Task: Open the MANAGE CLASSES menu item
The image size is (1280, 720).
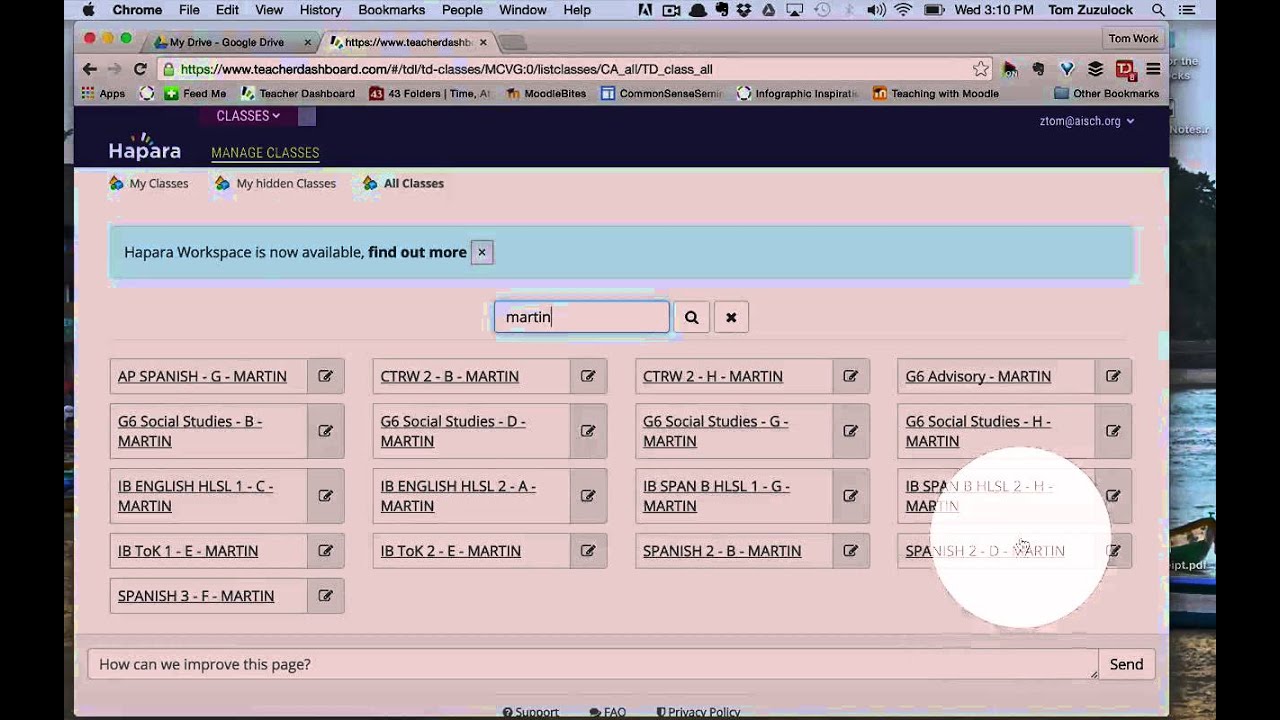Action: coord(265,153)
